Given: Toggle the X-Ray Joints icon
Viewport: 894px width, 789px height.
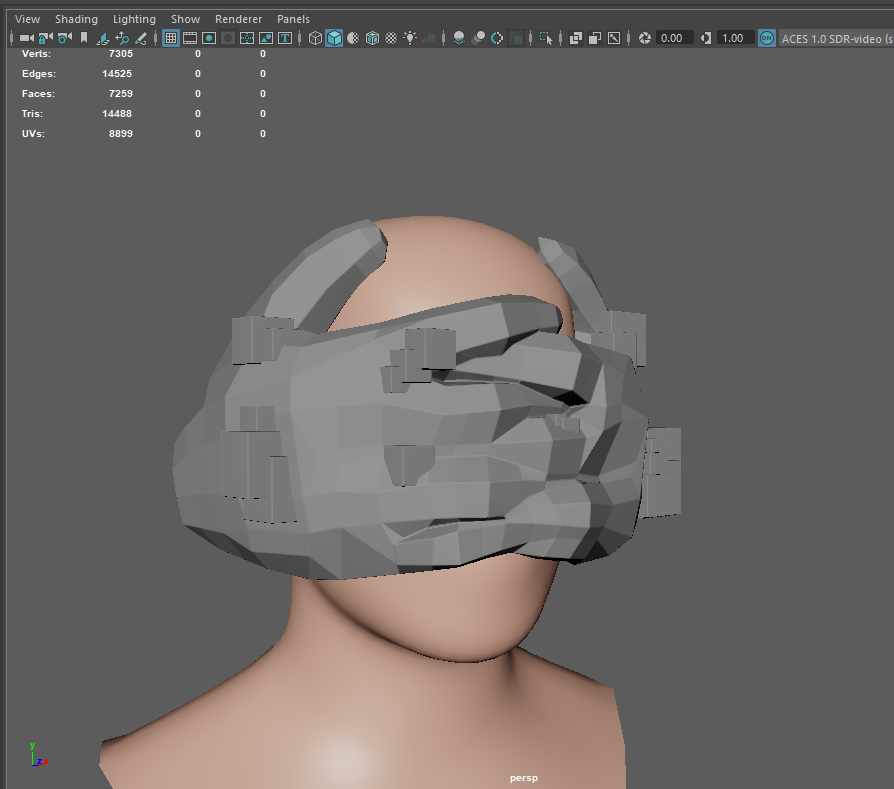Looking at the screenshot, I should [614, 38].
